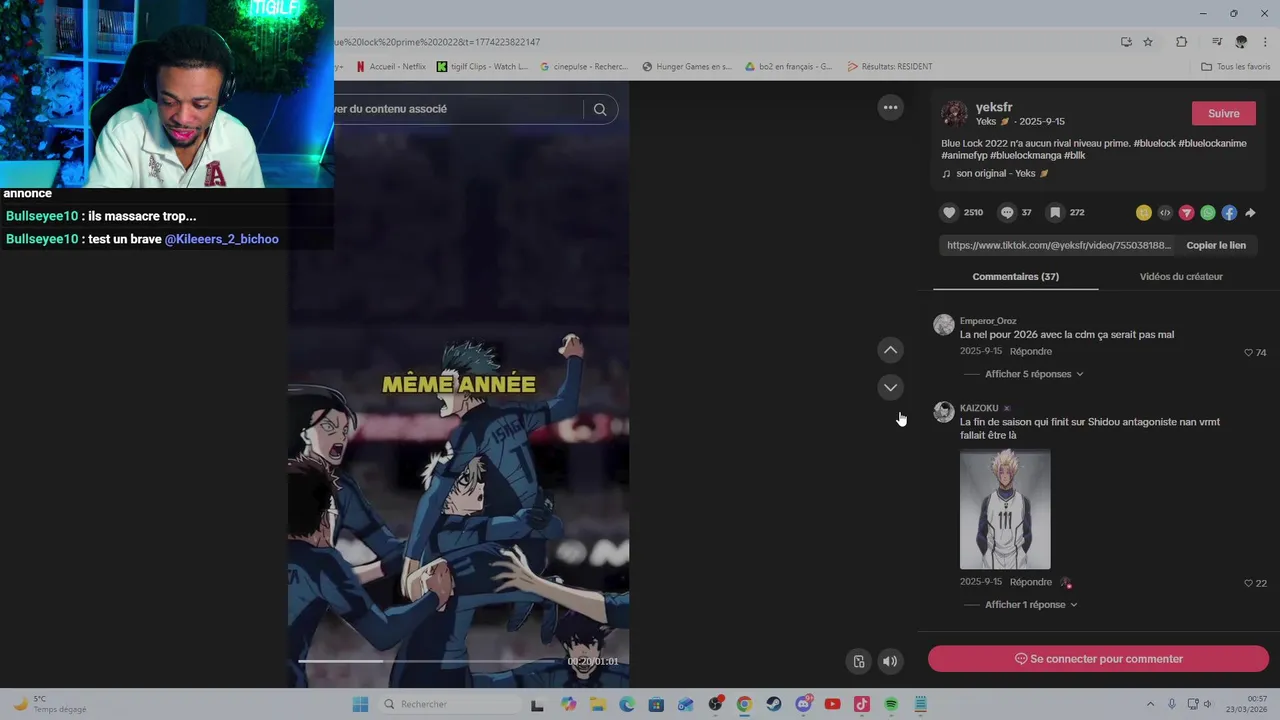
Task: Open the TikTok taskbar app
Action: [x=862, y=704]
